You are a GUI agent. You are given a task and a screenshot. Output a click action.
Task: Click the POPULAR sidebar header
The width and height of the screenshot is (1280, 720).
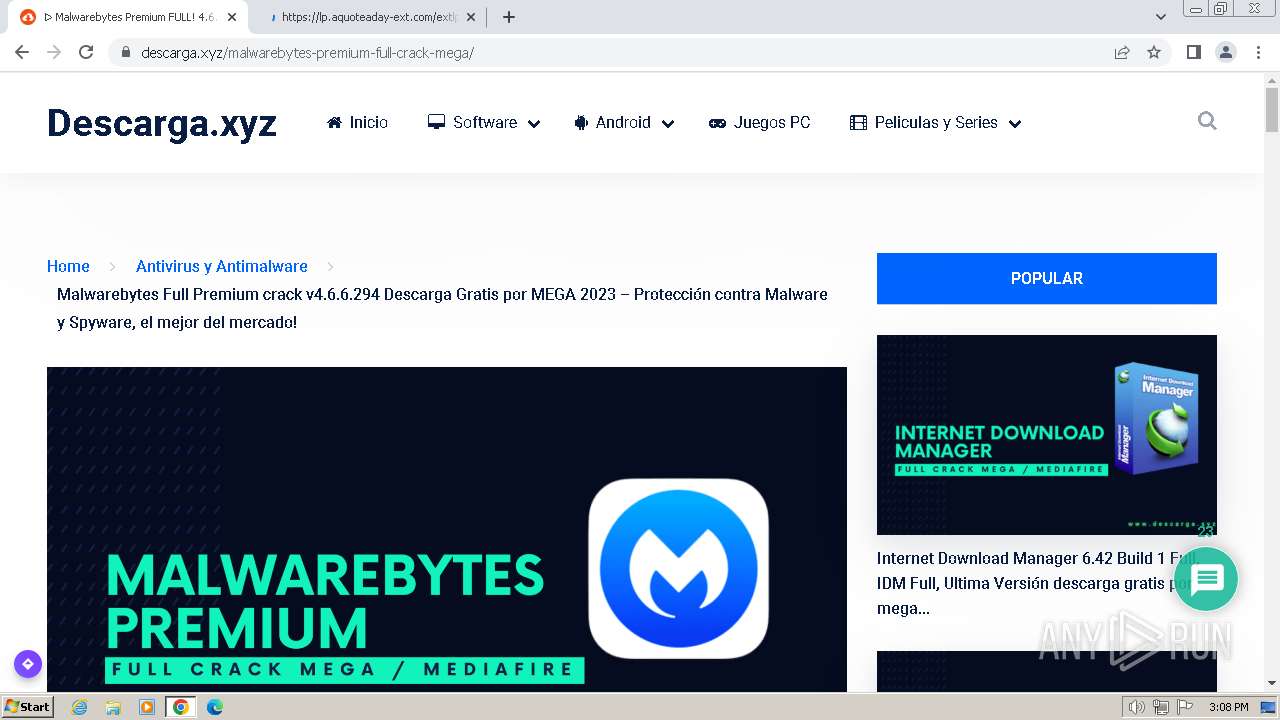tap(1047, 278)
